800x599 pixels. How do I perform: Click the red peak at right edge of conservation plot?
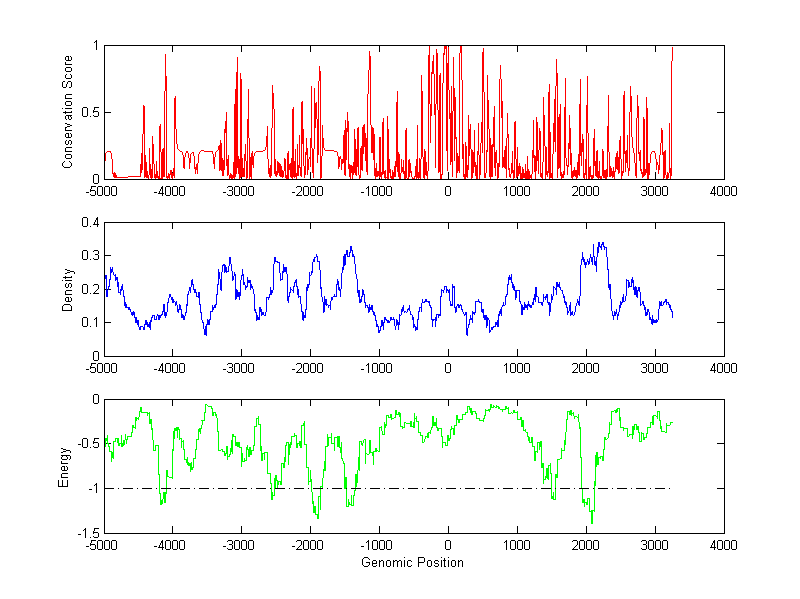click(x=672, y=50)
